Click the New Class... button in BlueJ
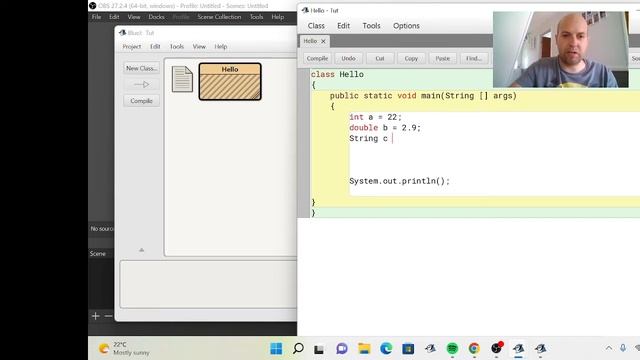640x360 pixels. (x=141, y=68)
